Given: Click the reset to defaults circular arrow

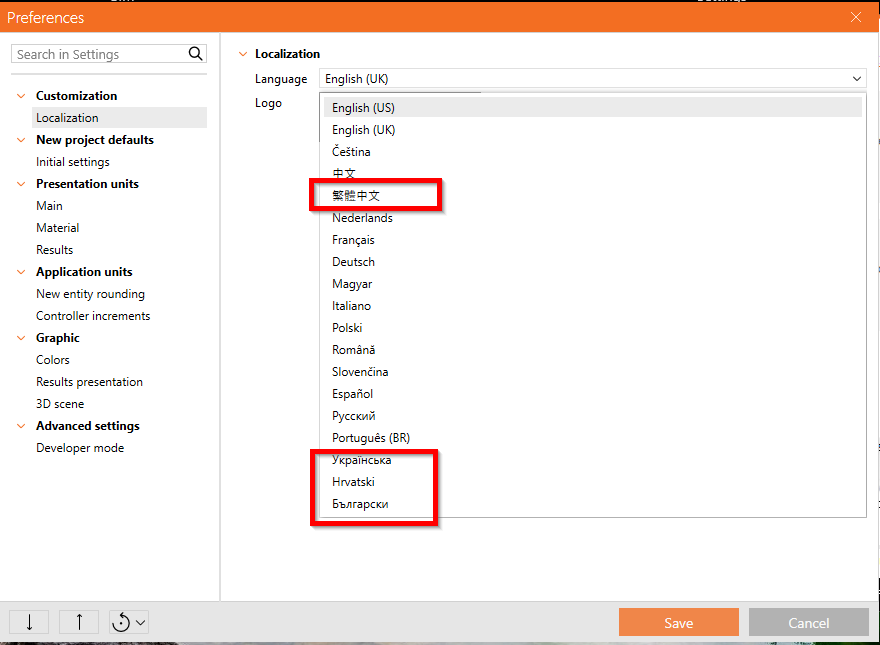Looking at the screenshot, I should pos(122,622).
